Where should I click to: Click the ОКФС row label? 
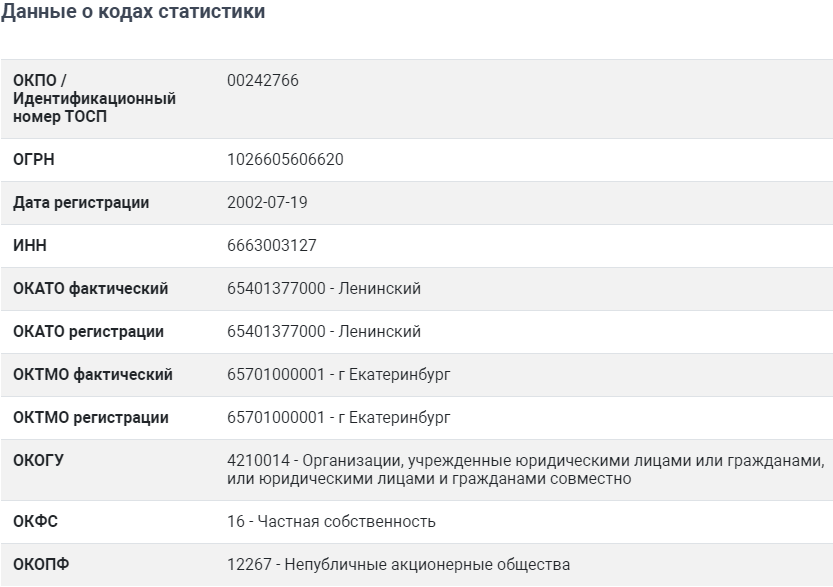[x=35, y=522]
